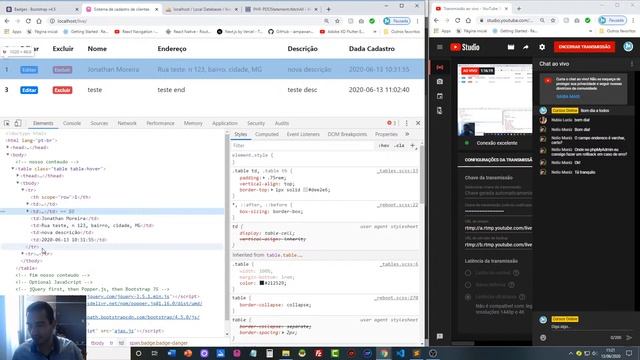Screen dimensions: 640x360
Task: Expand the head element in DOM tree
Action: tap(8, 147)
